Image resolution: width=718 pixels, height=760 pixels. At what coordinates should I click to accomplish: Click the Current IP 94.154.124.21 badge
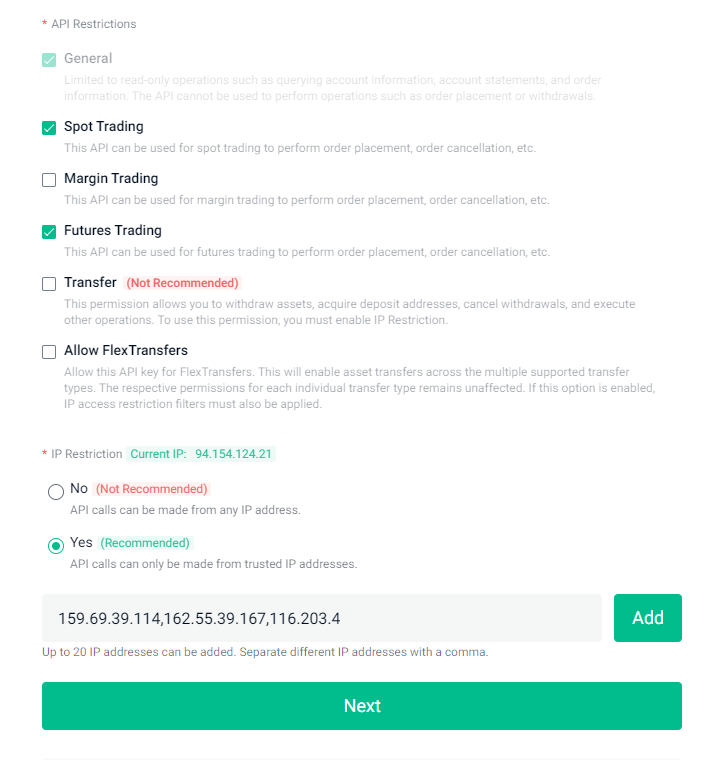tap(201, 454)
